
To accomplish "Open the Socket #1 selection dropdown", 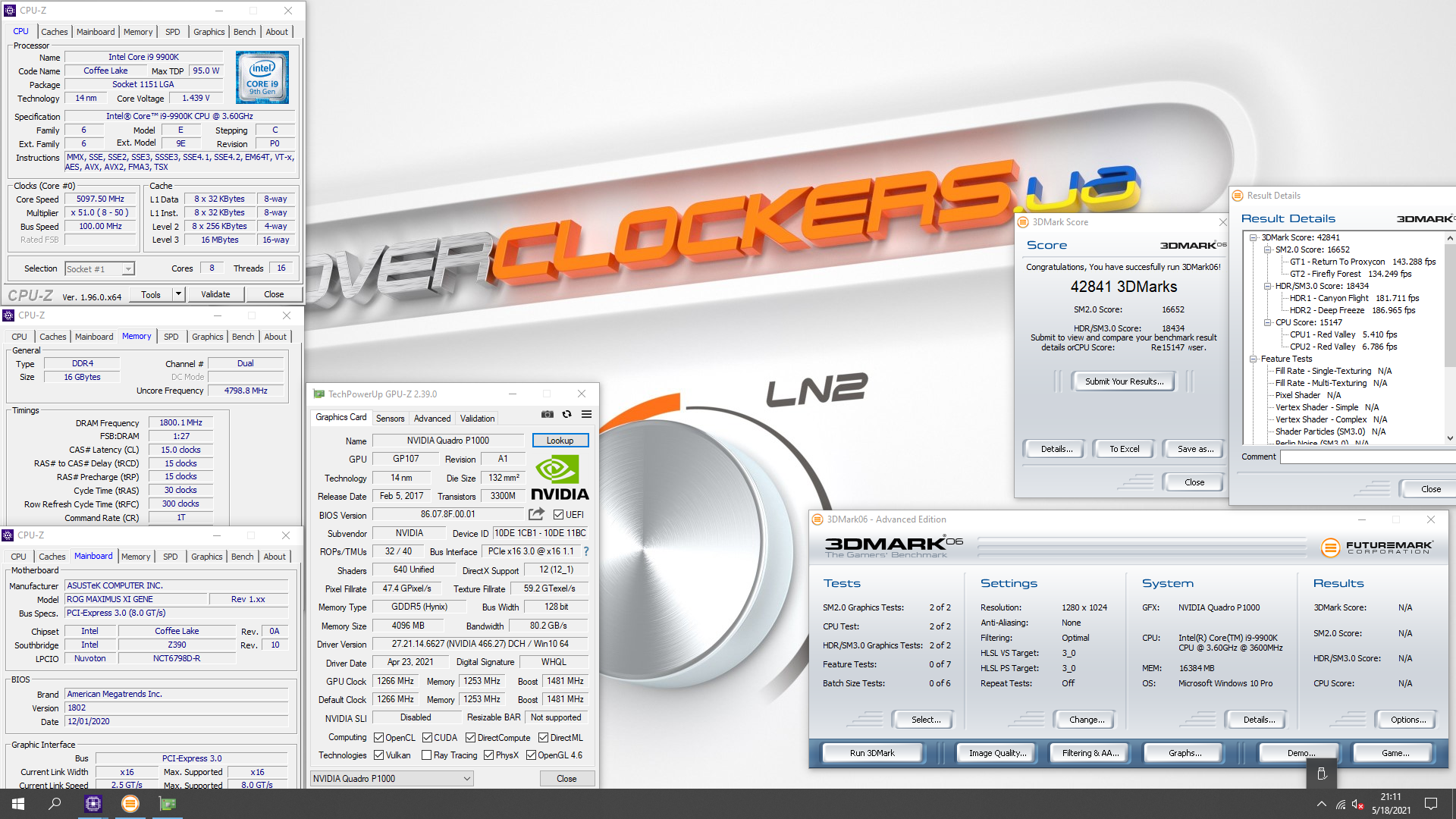I will [99, 268].
